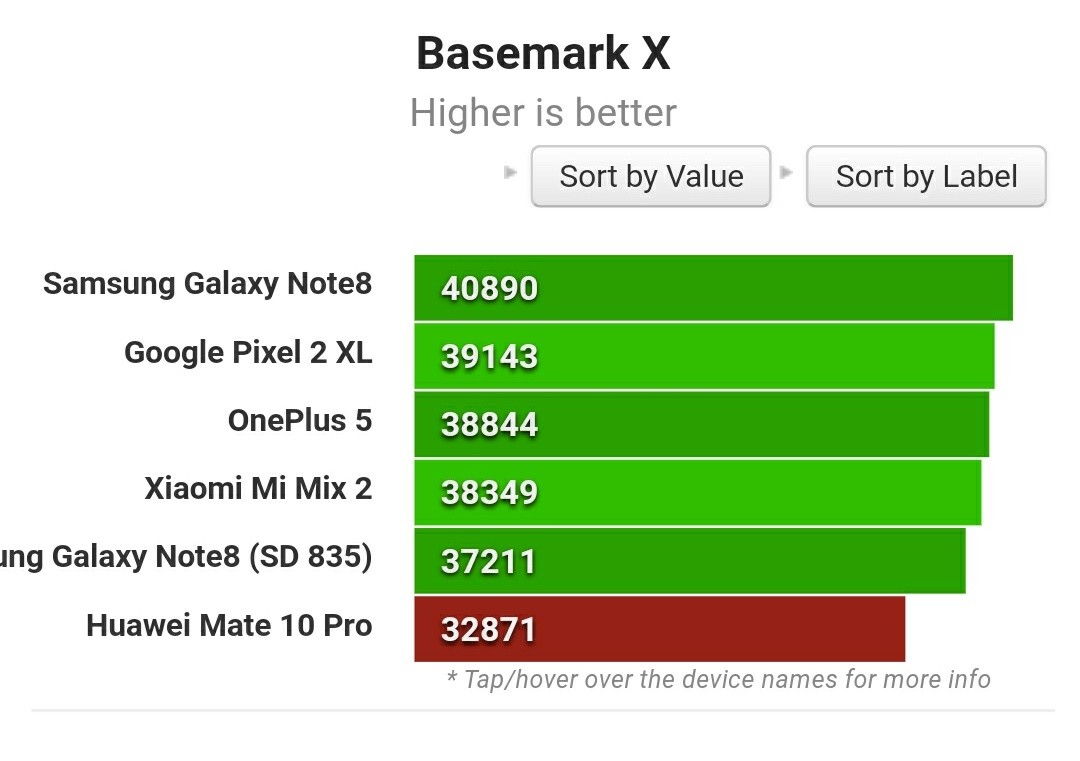Click the 40890 score bar
This screenshot has height=761, width=1080.
(714, 288)
